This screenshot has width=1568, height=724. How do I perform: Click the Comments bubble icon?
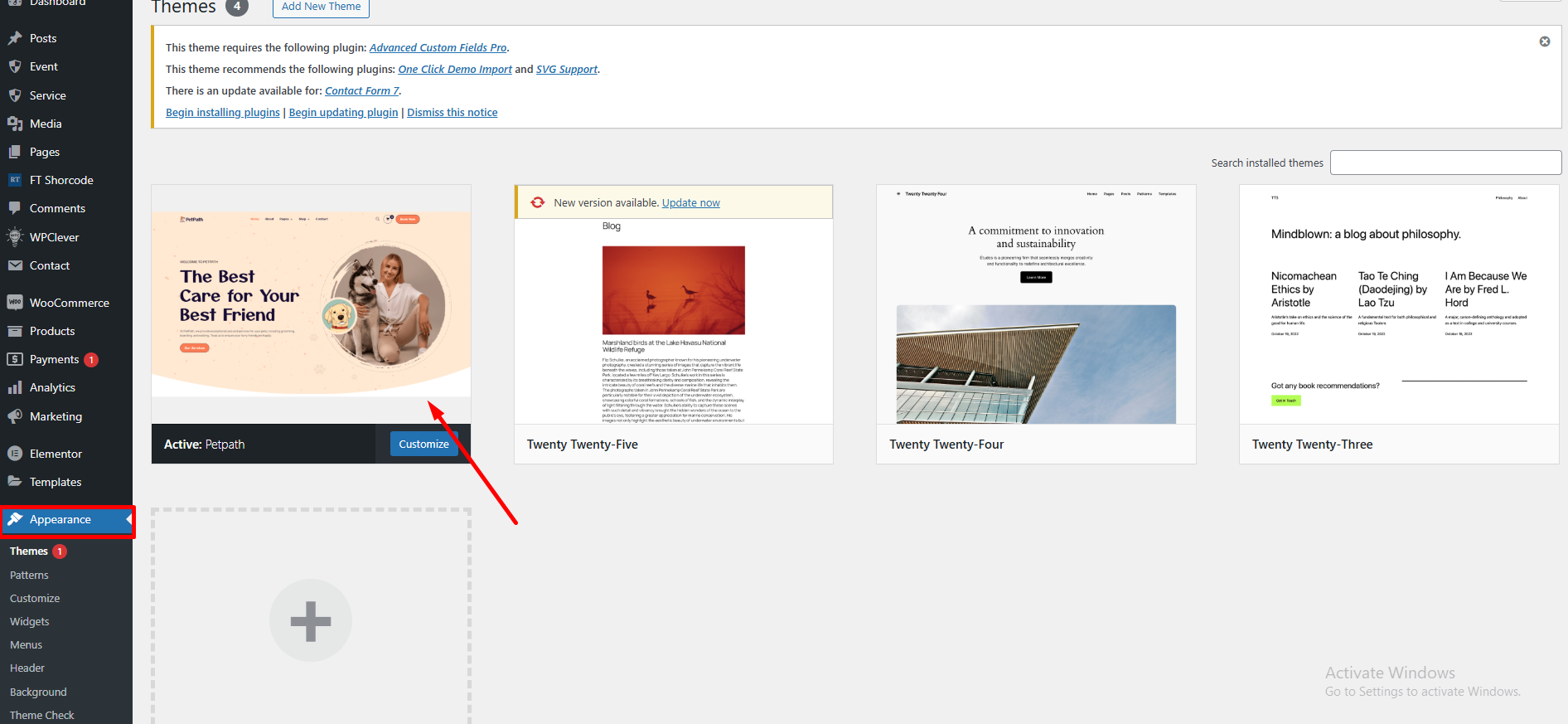pos(15,208)
